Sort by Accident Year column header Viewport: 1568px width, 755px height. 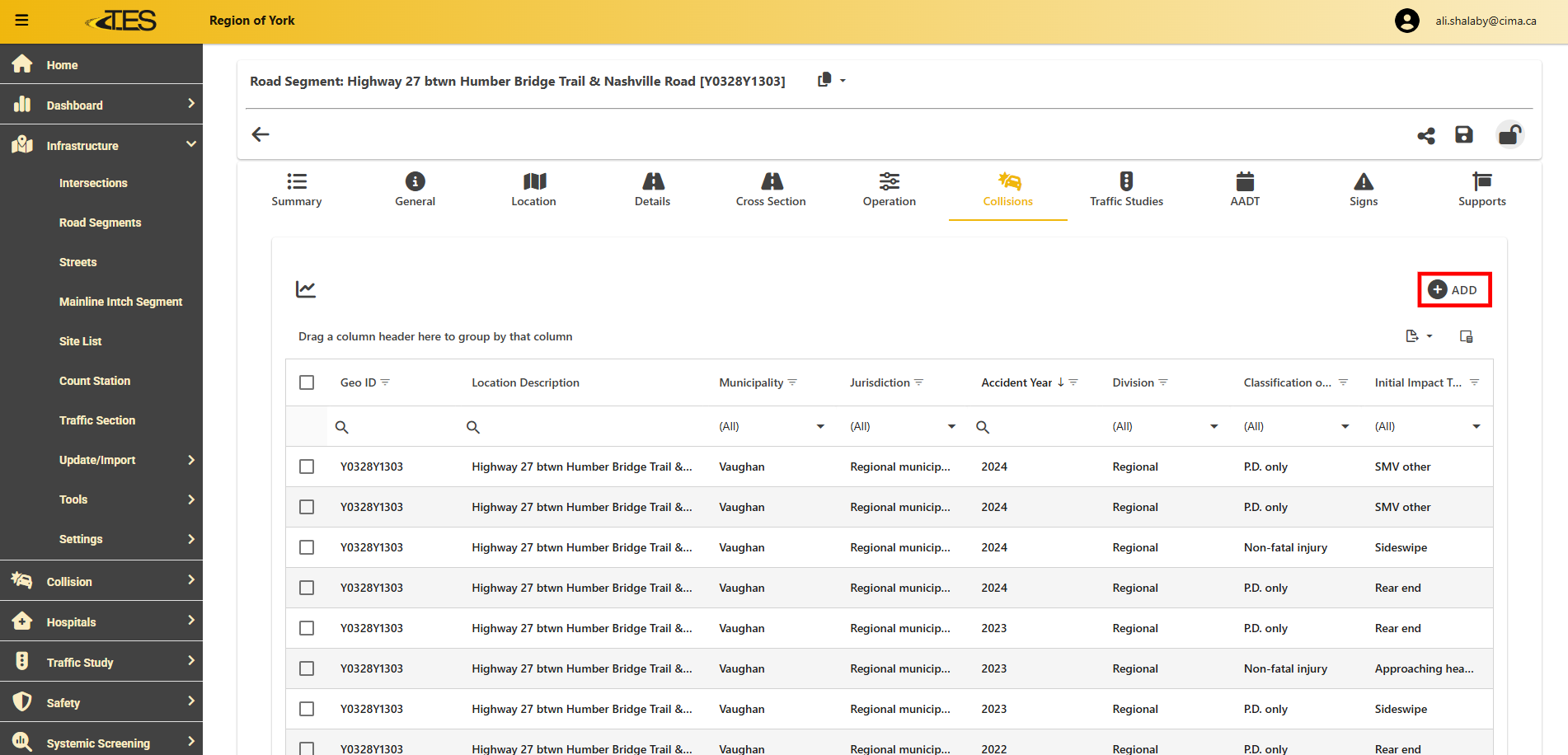tap(1016, 382)
